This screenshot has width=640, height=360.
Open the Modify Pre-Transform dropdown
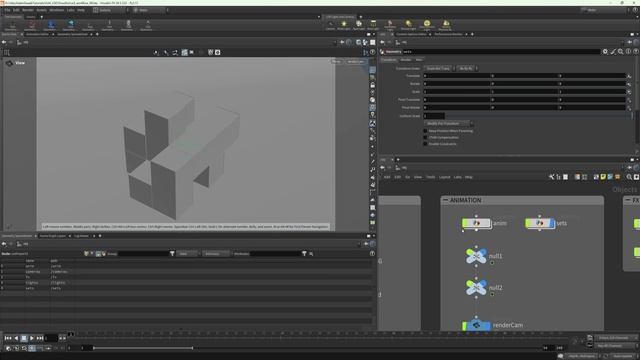point(448,123)
